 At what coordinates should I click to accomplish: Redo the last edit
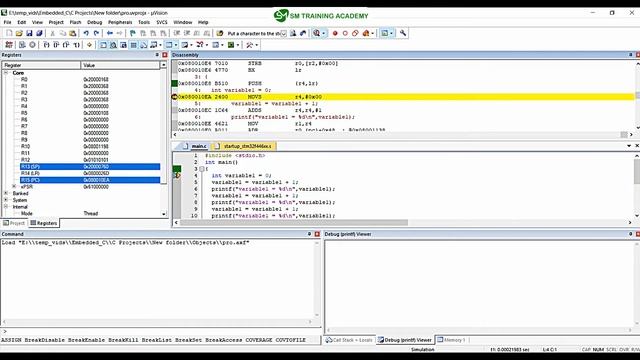click(x=96, y=33)
